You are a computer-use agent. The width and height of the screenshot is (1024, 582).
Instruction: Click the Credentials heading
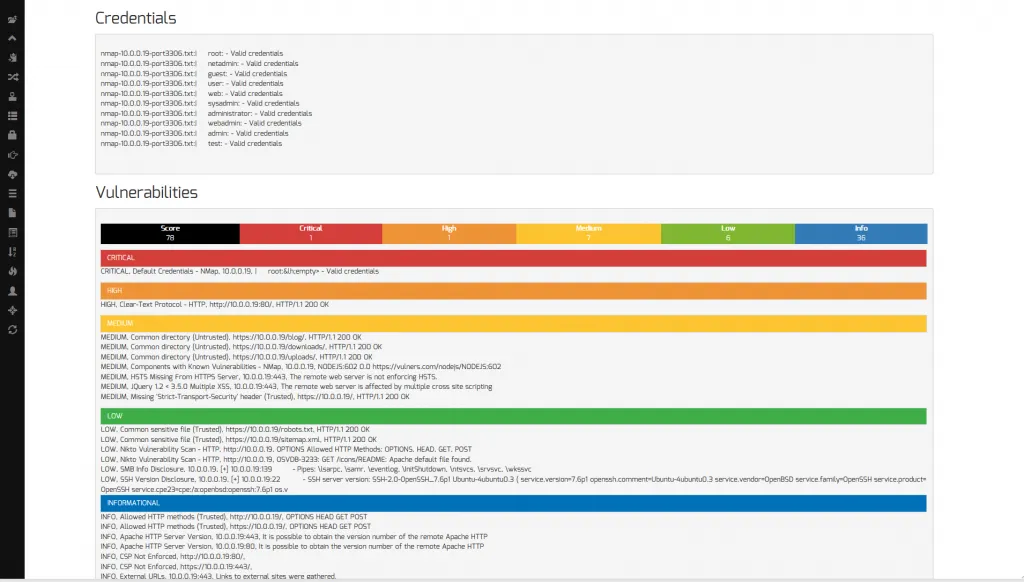click(136, 18)
